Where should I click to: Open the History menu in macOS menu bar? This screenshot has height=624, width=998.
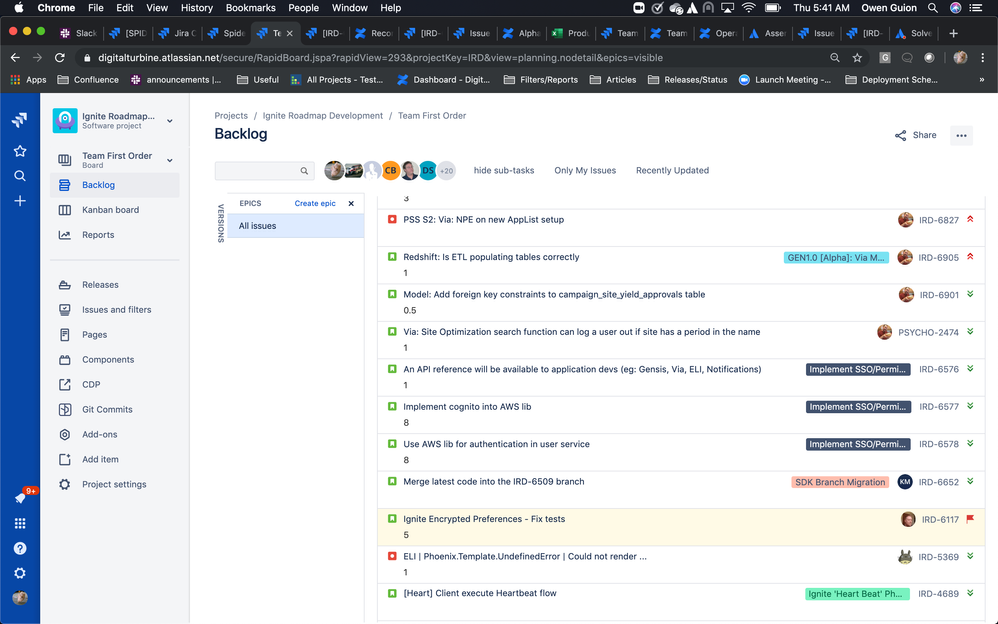(x=197, y=8)
